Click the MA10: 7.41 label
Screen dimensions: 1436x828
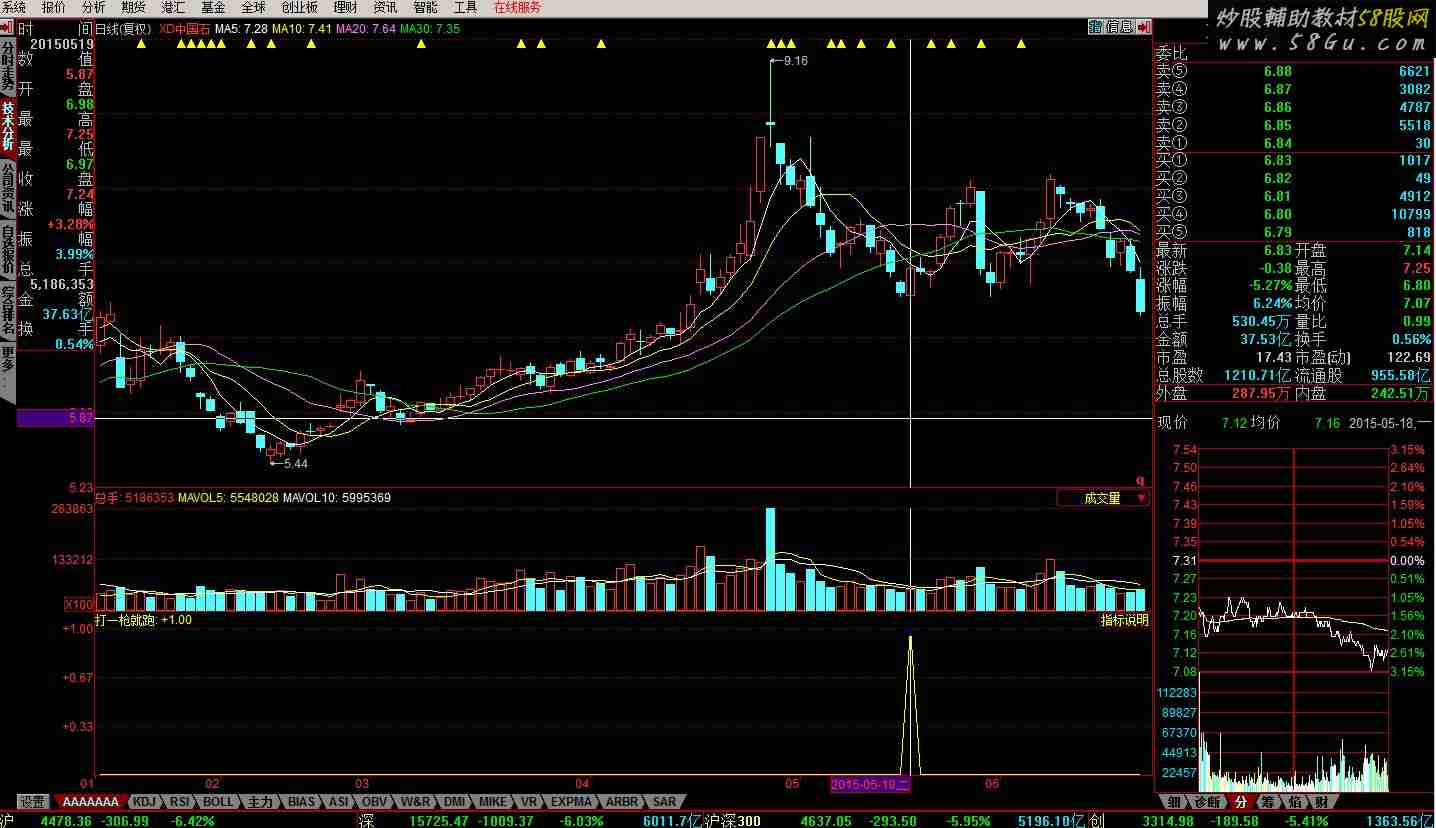[x=301, y=28]
